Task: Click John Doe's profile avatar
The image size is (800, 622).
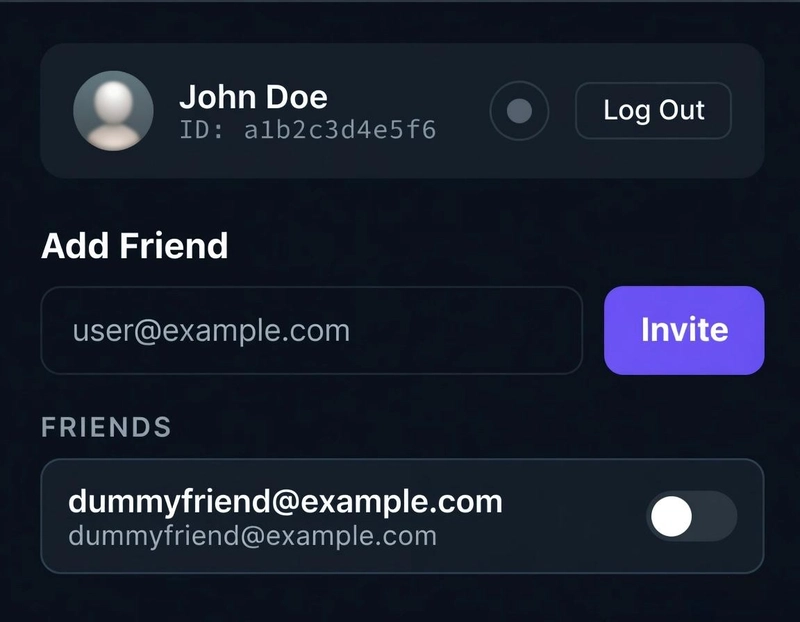Action: (113, 111)
